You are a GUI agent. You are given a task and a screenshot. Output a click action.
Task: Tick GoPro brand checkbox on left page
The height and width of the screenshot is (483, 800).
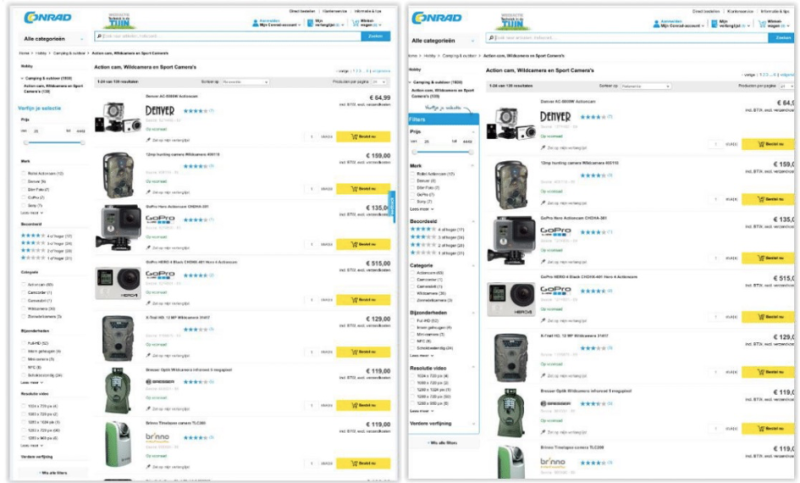pos(23,197)
